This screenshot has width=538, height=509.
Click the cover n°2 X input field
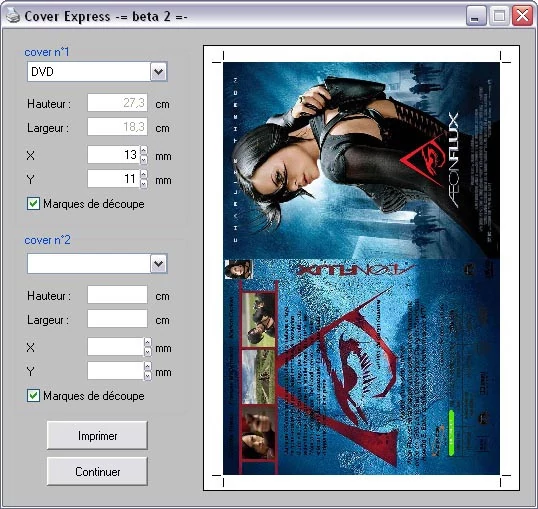click(x=116, y=347)
